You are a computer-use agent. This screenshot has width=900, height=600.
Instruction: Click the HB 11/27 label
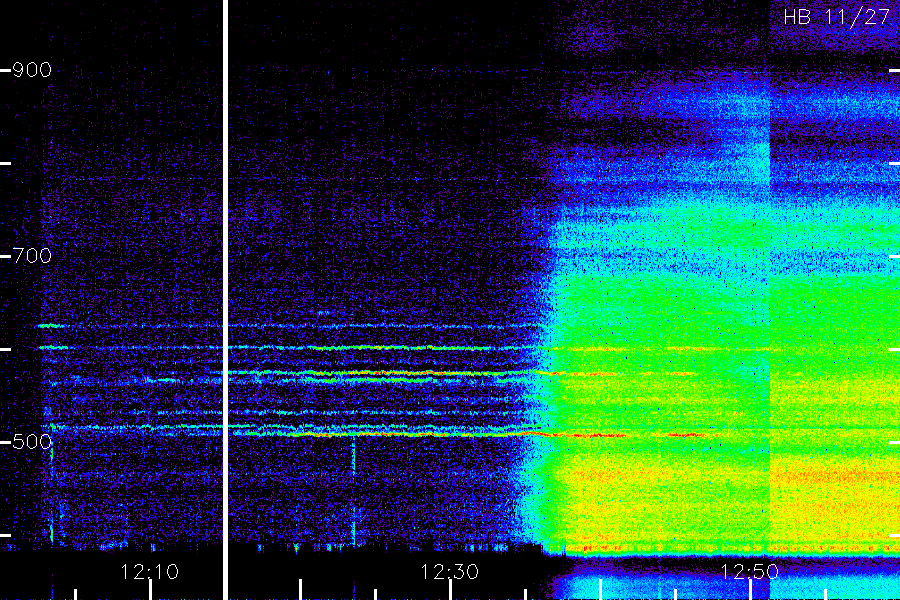pos(836,17)
